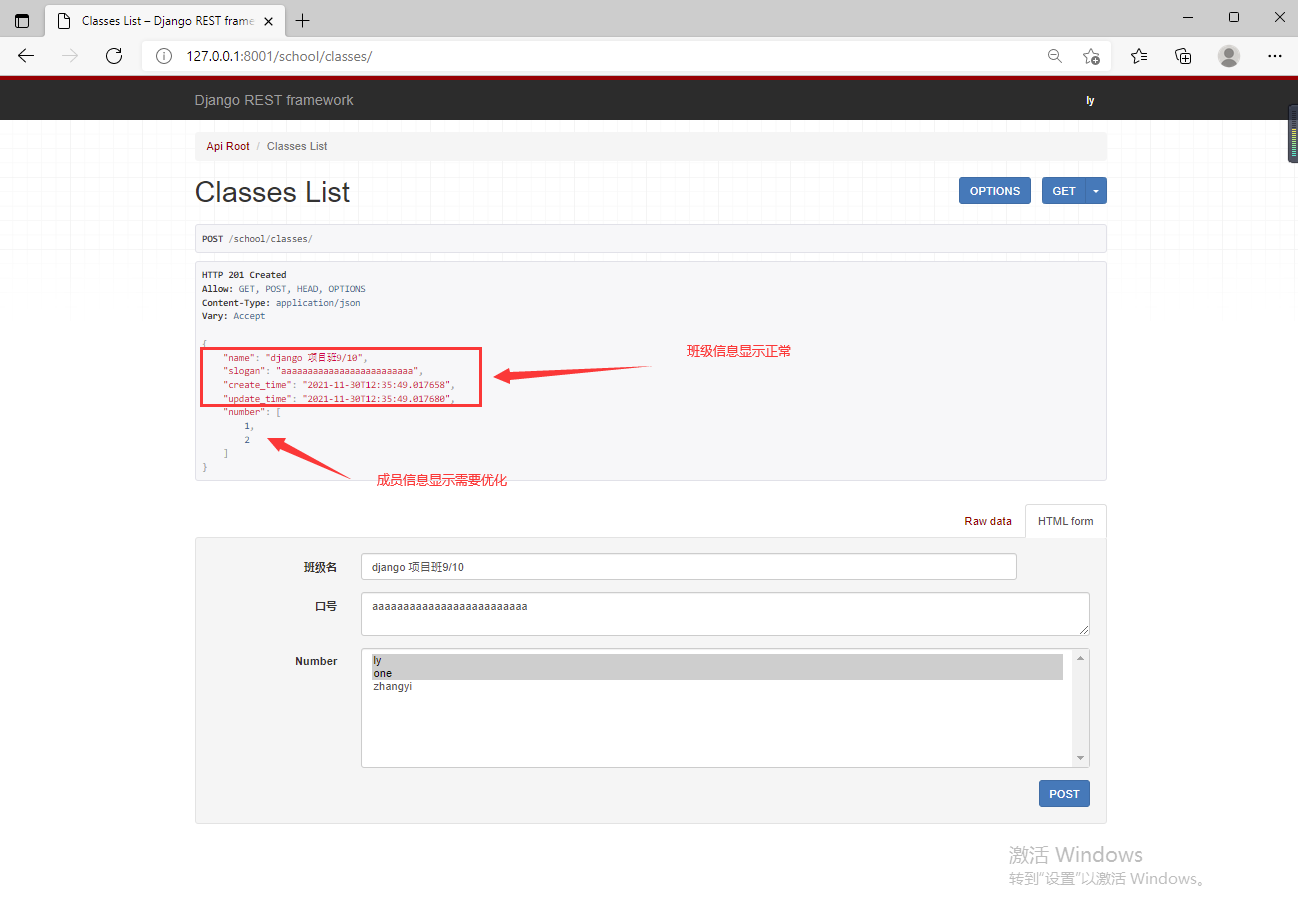Click the "number" JSON key
Image resolution: width=1298 pixels, height=914 pixels.
pyautogui.click(x=245, y=412)
